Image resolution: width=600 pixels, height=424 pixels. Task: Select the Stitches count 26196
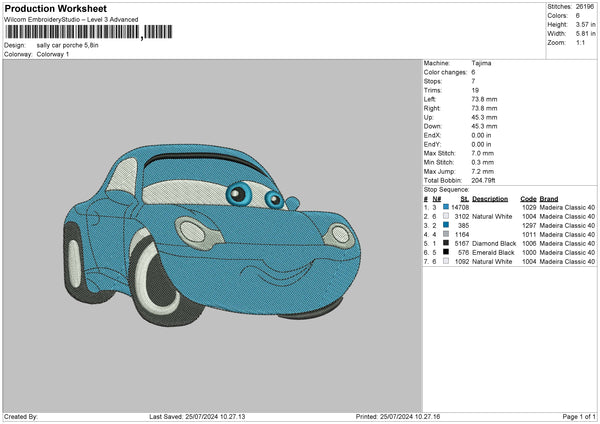click(x=587, y=8)
